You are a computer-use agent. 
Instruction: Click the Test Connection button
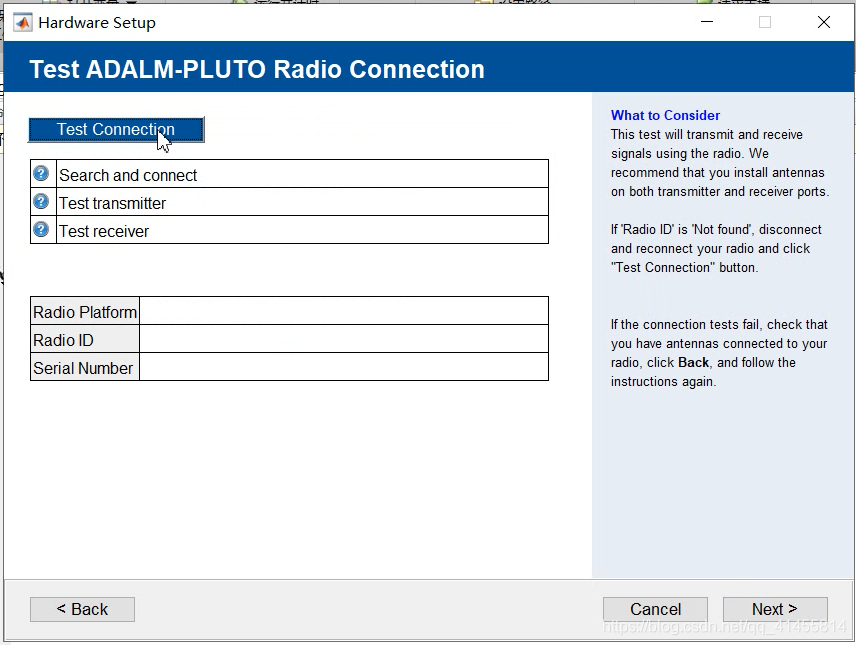[116, 129]
